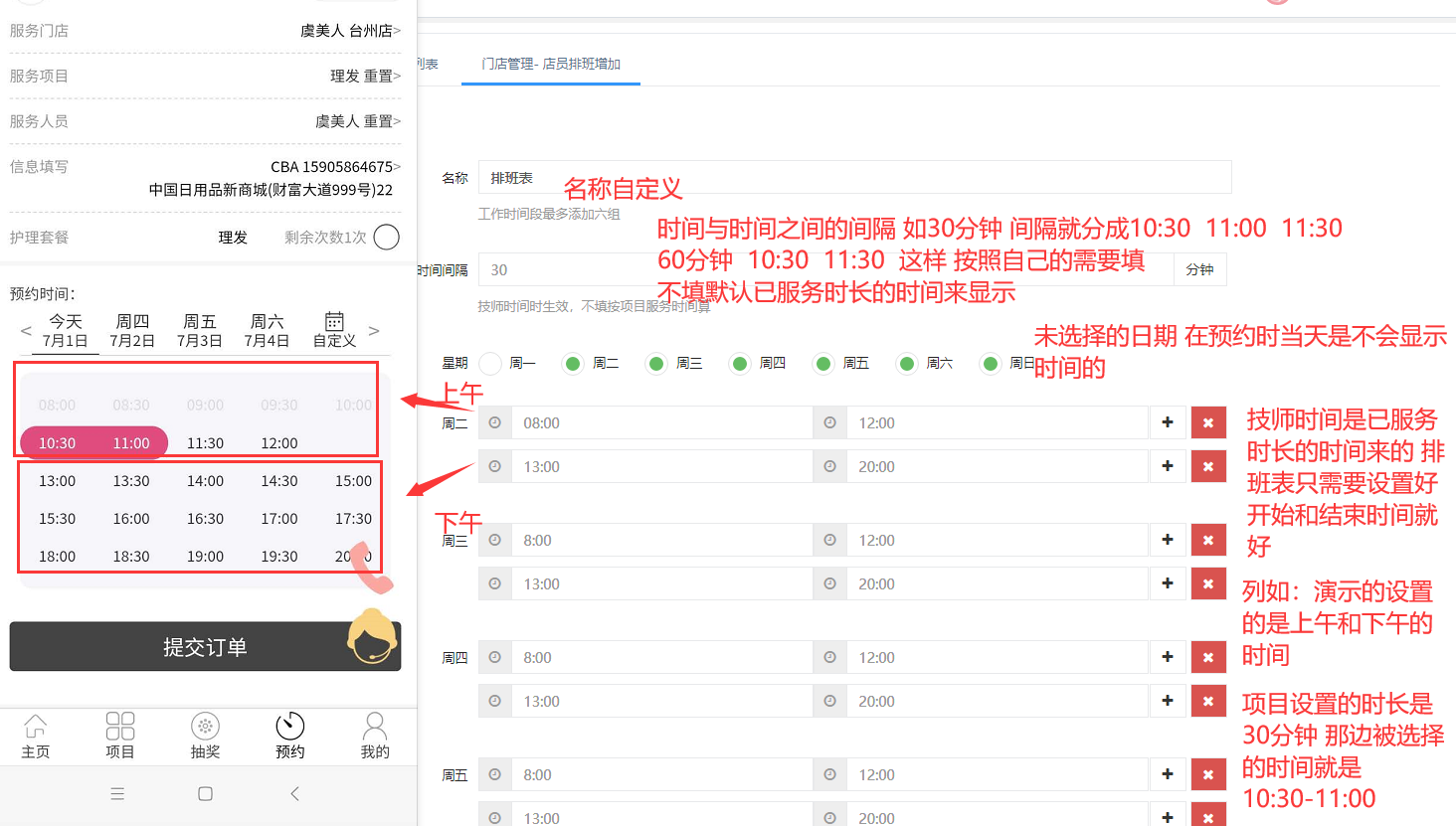Tap the Android home square icon

[x=205, y=794]
